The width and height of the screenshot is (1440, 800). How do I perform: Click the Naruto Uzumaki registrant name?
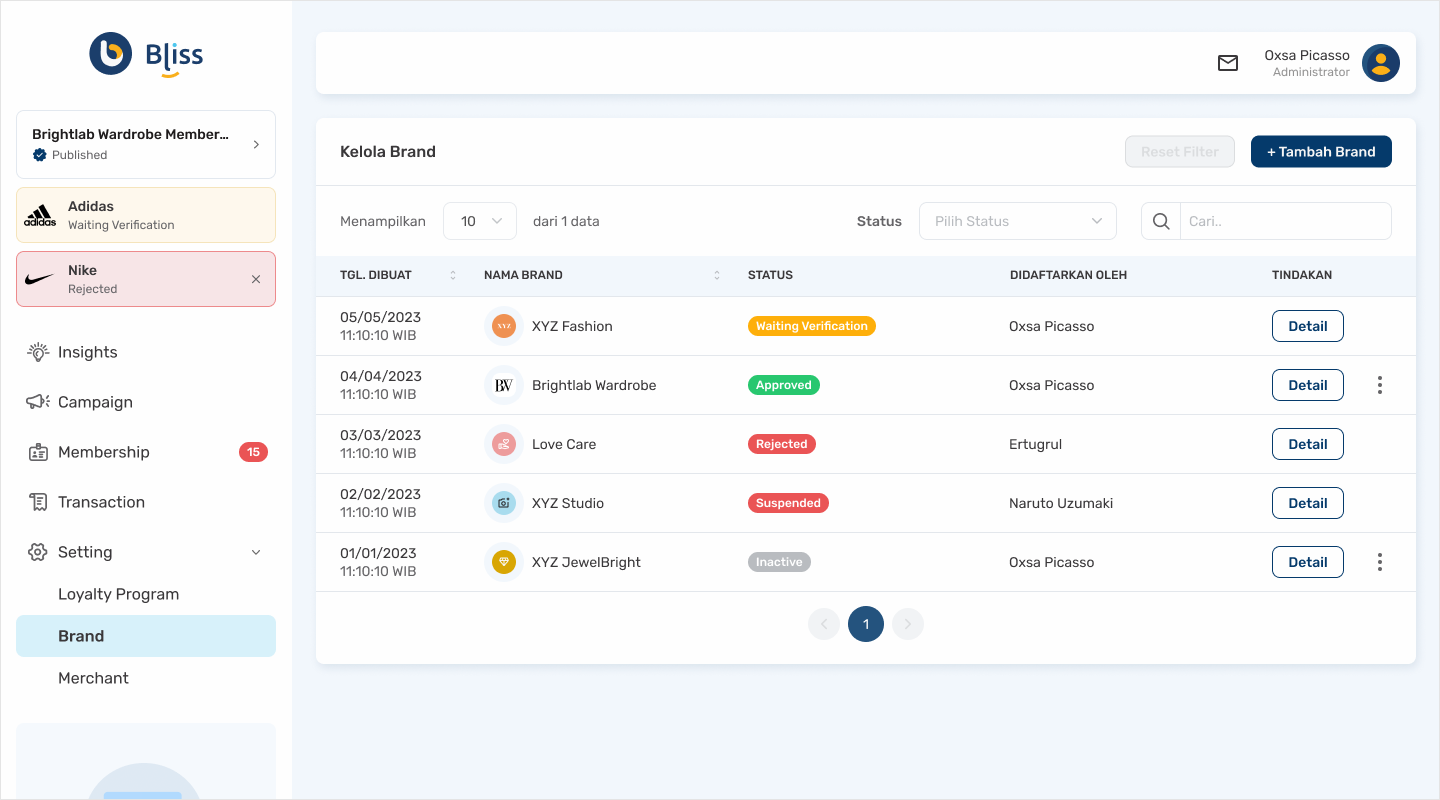(x=1061, y=503)
